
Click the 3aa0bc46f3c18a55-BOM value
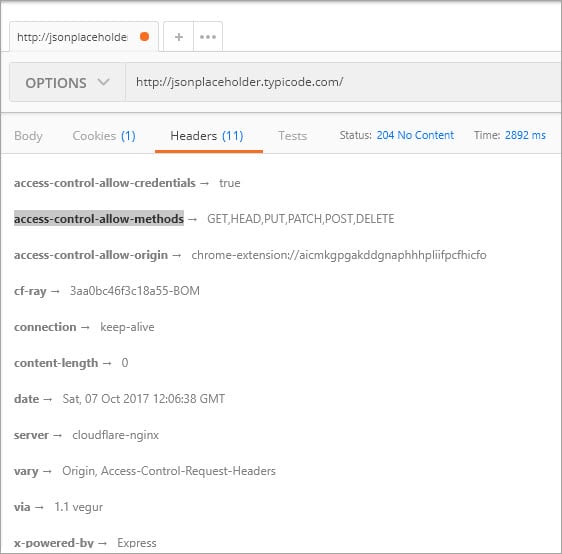[135, 291]
